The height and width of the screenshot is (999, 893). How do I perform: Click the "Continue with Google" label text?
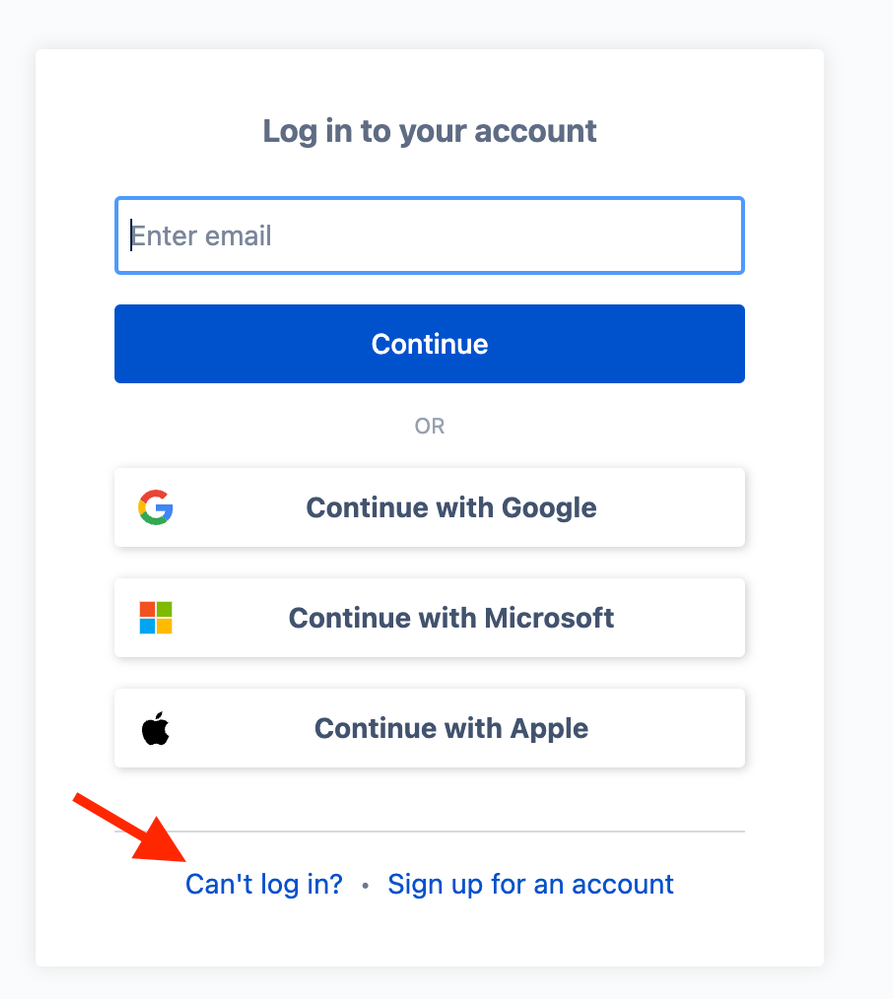(451, 508)
